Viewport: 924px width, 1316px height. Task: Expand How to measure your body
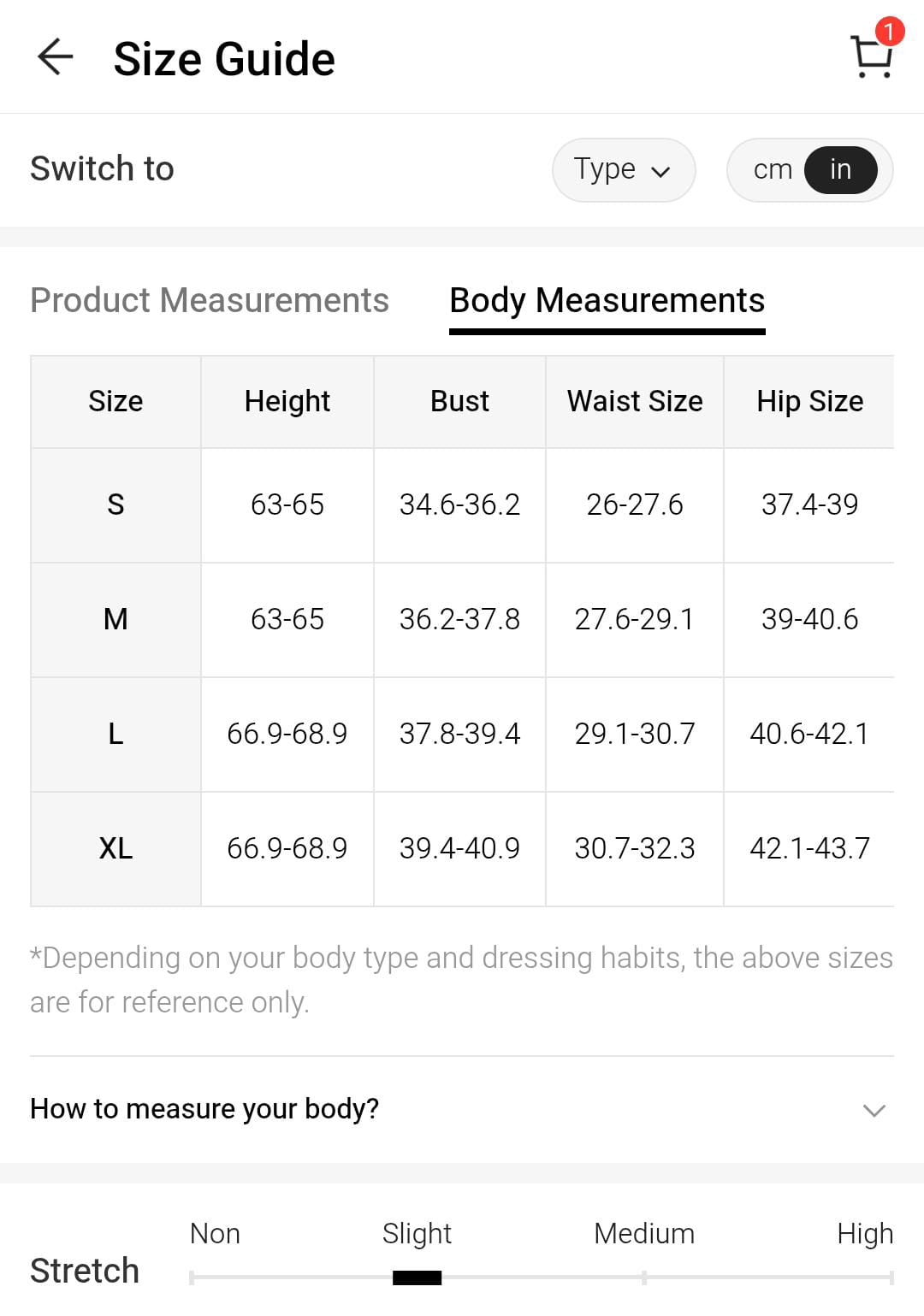click(x=204, y=1108)
